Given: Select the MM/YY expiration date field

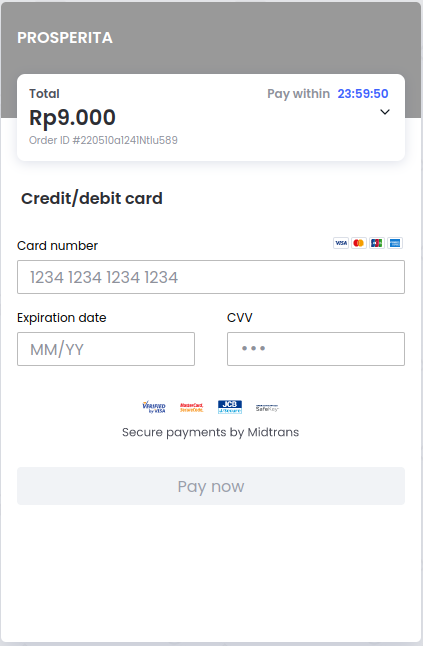Looking at the screenshot, I should (x=106, y=349).
